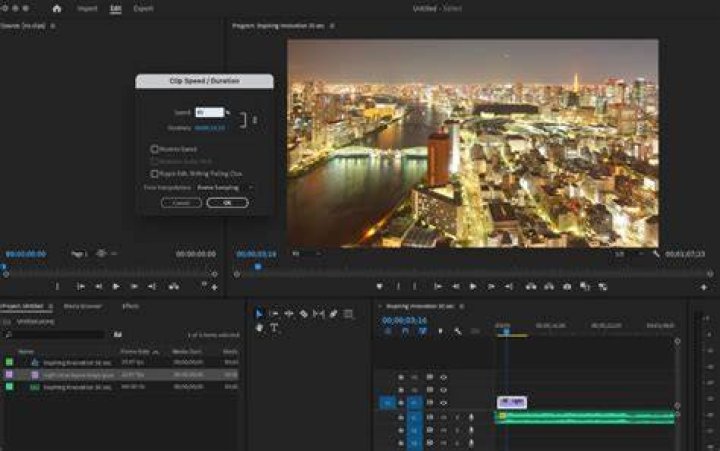Select the Track Select Forward tool

tap(274, 314)
